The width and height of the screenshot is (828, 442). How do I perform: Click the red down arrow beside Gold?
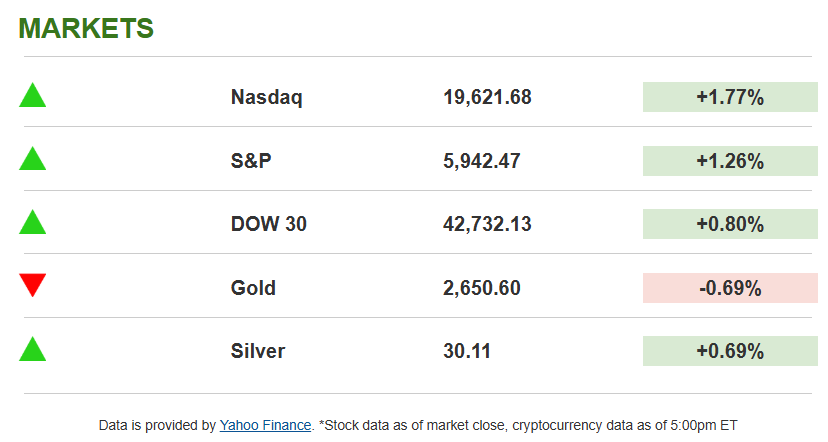(33, 285)
